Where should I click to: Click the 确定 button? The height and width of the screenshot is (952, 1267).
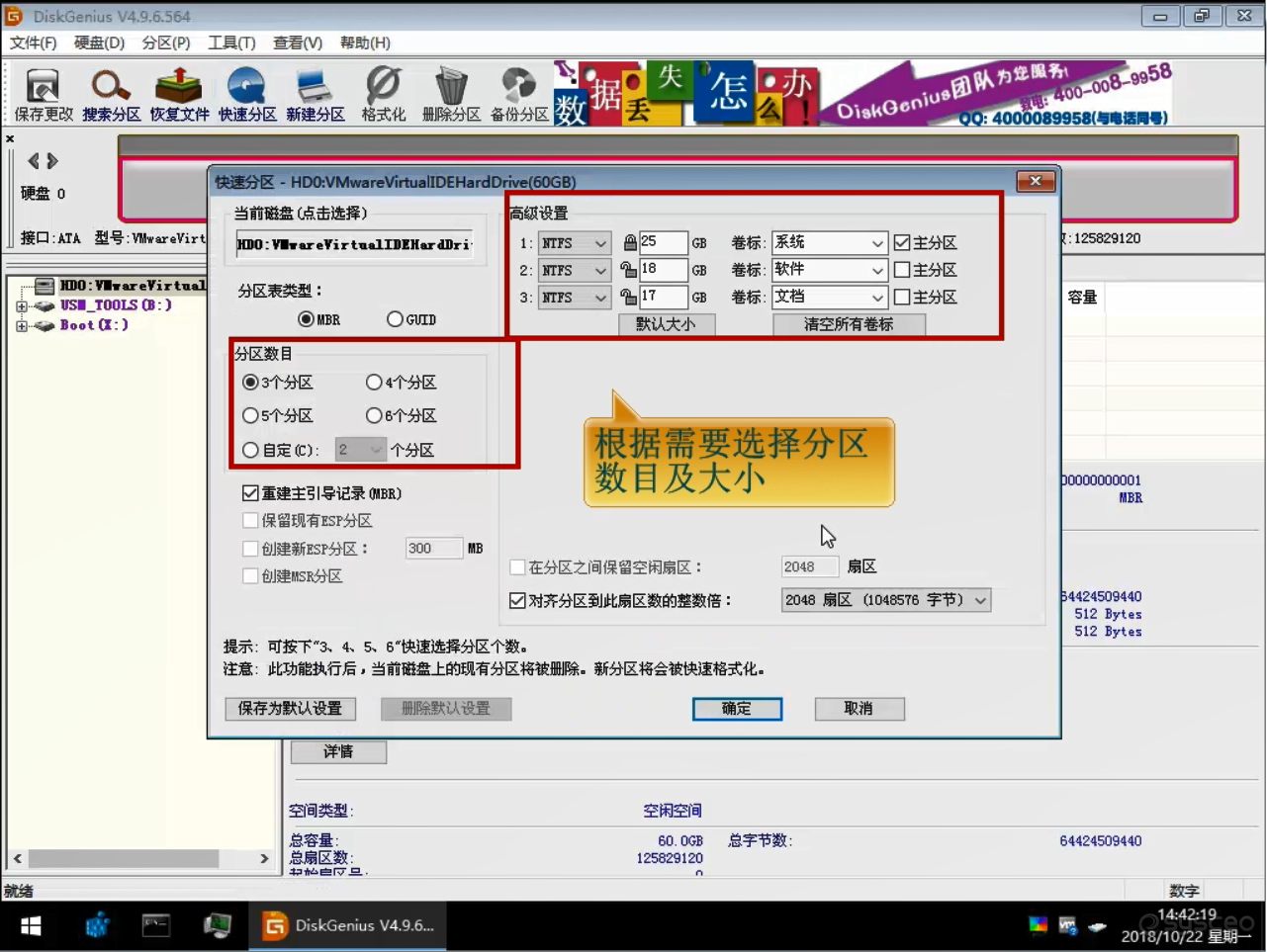(x=737, y=709)
